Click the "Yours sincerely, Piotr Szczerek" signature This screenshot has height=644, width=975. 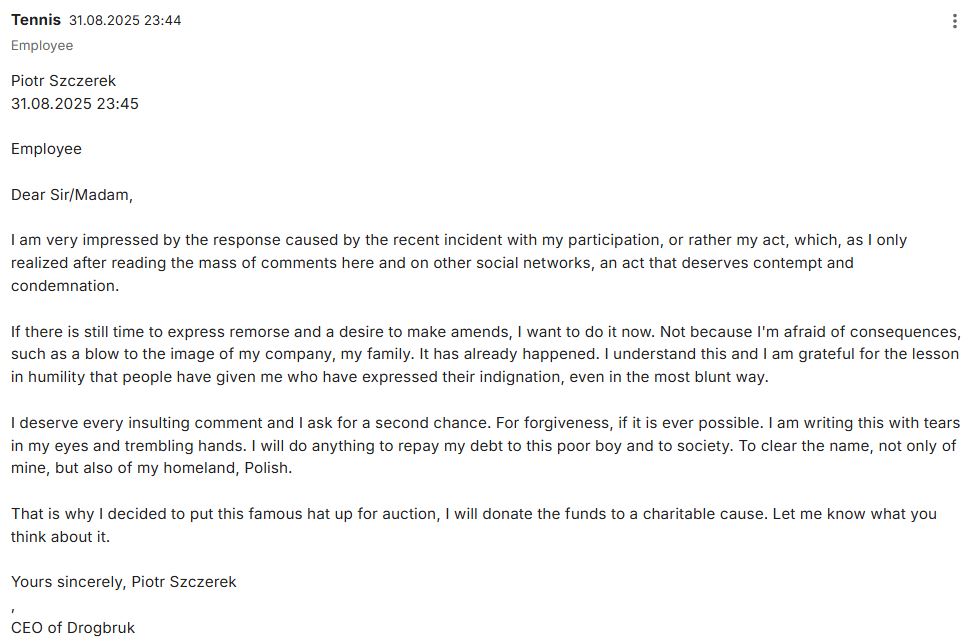pos(124,582)
